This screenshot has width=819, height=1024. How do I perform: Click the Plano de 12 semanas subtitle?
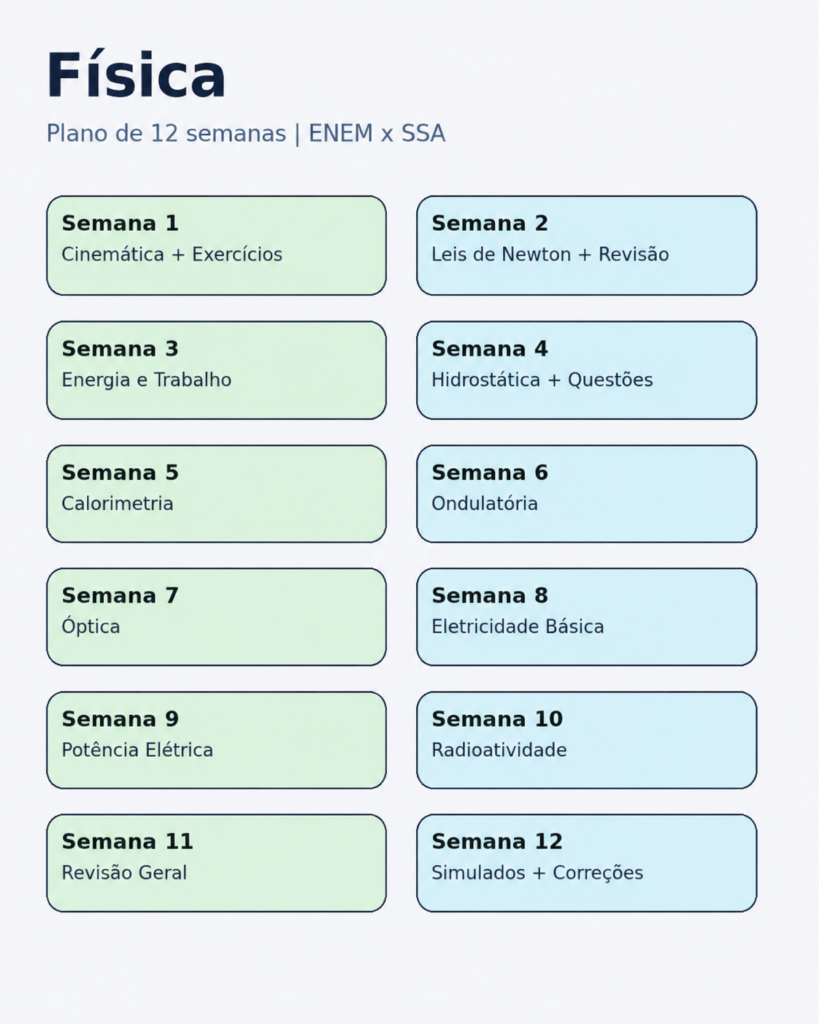pos(246,133)
